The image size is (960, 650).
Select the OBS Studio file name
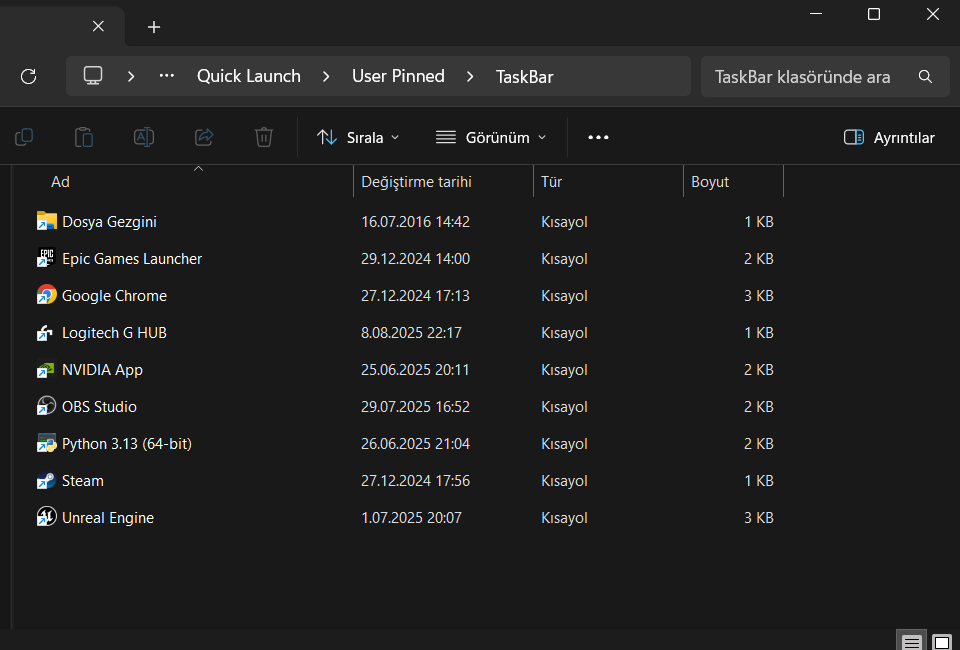click(99, 406)
